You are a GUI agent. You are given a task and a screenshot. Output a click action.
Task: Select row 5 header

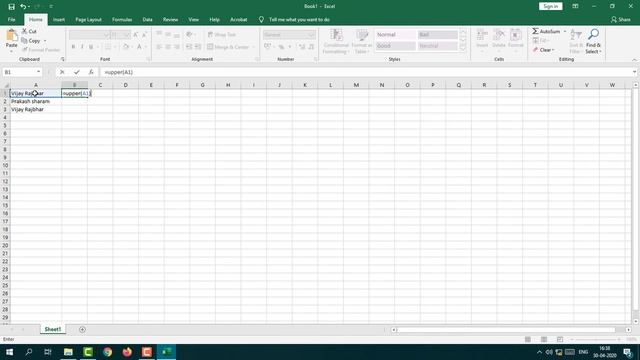[x=5, y=125]
